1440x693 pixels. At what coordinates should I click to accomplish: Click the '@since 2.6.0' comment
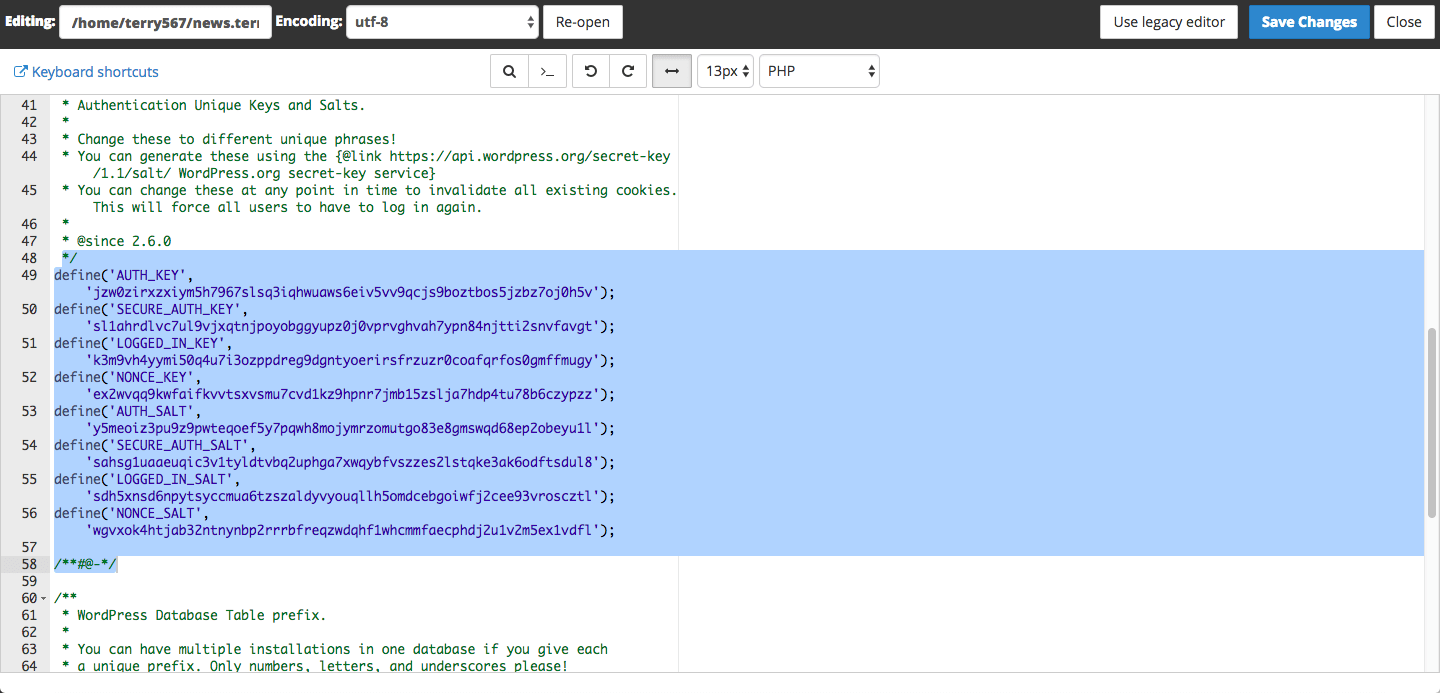pos(124,241)
